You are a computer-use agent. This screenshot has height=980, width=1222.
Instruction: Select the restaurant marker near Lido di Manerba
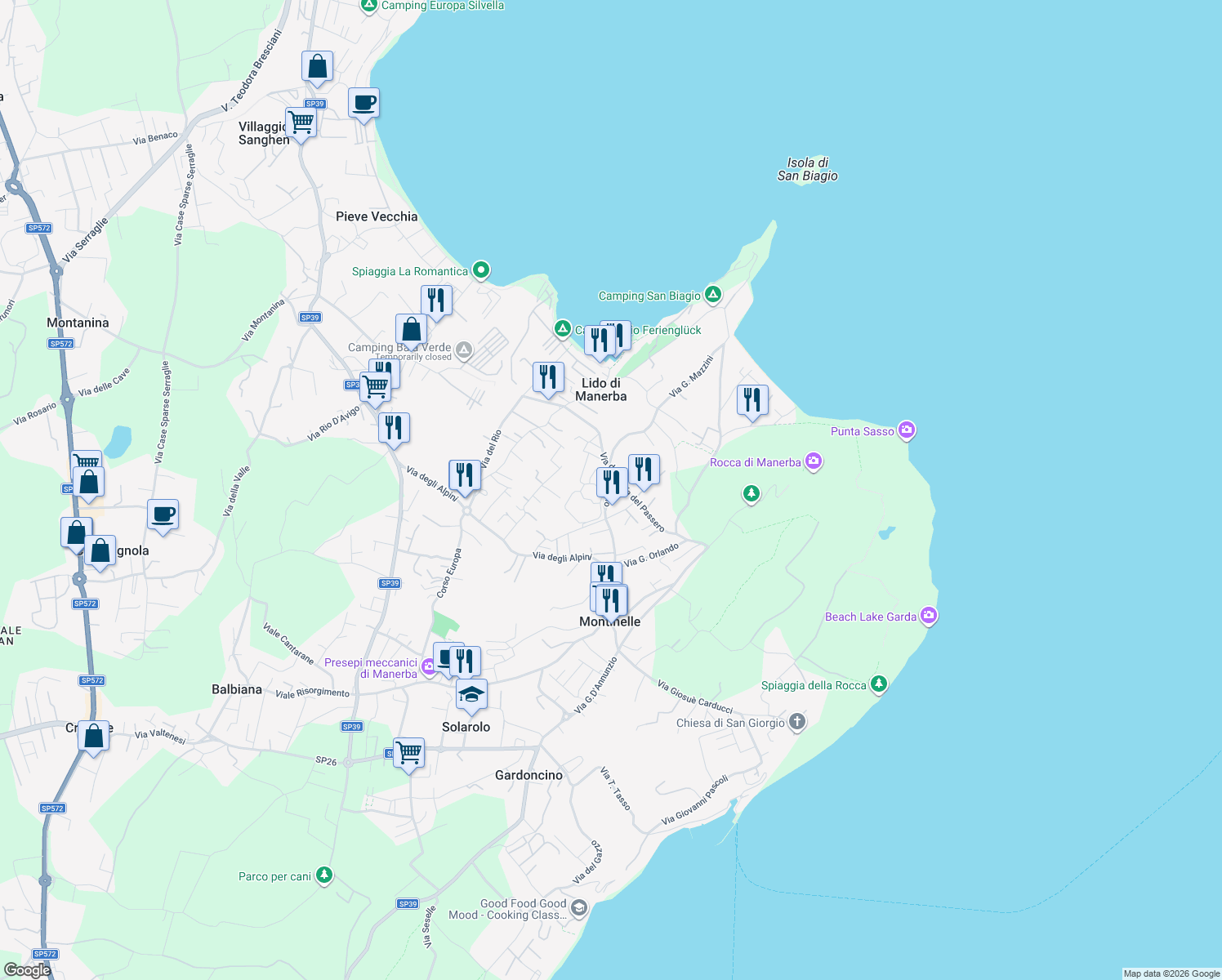point(548,376)
